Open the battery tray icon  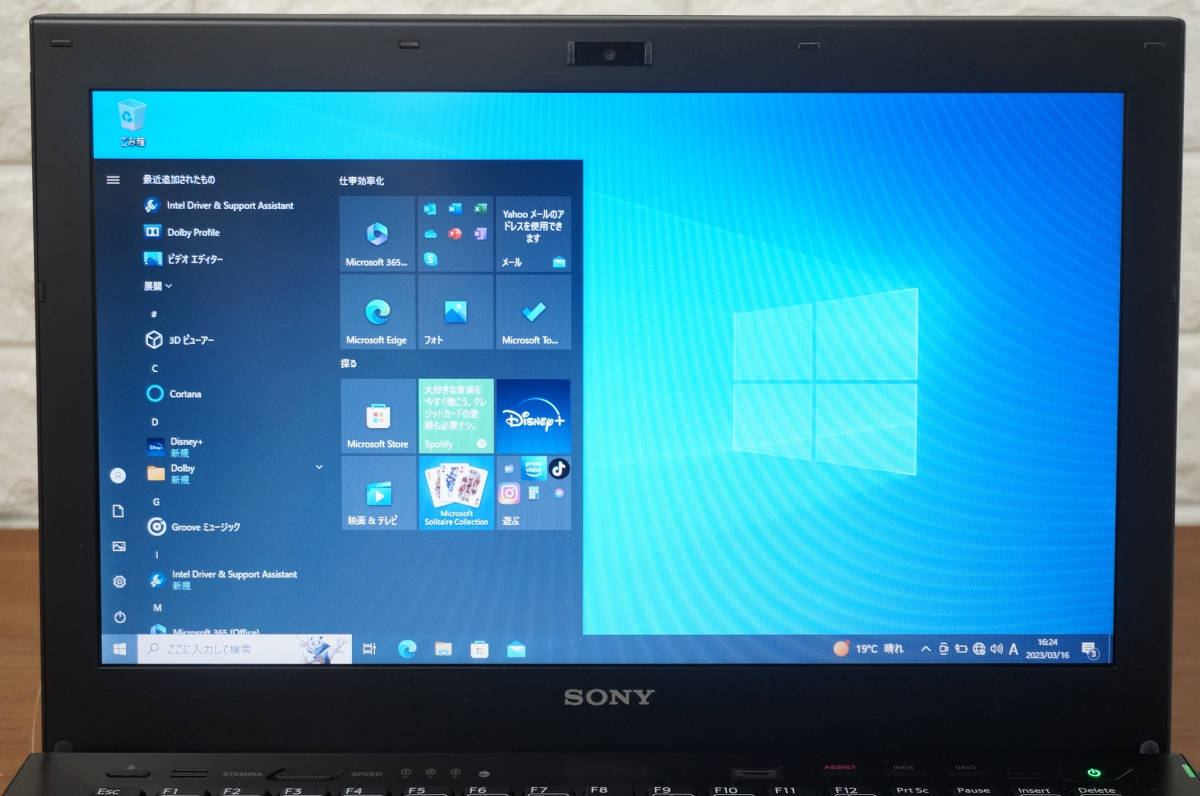(x=960, y=649)
